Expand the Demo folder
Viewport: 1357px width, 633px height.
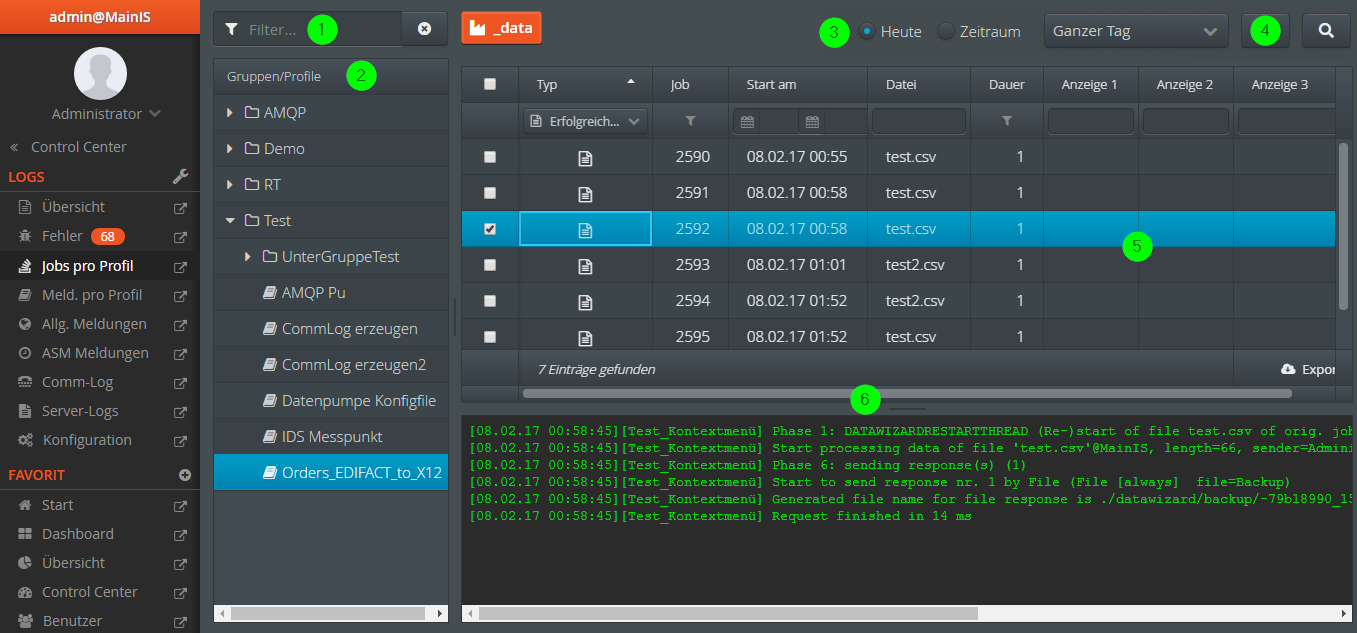tap(232, 149)
